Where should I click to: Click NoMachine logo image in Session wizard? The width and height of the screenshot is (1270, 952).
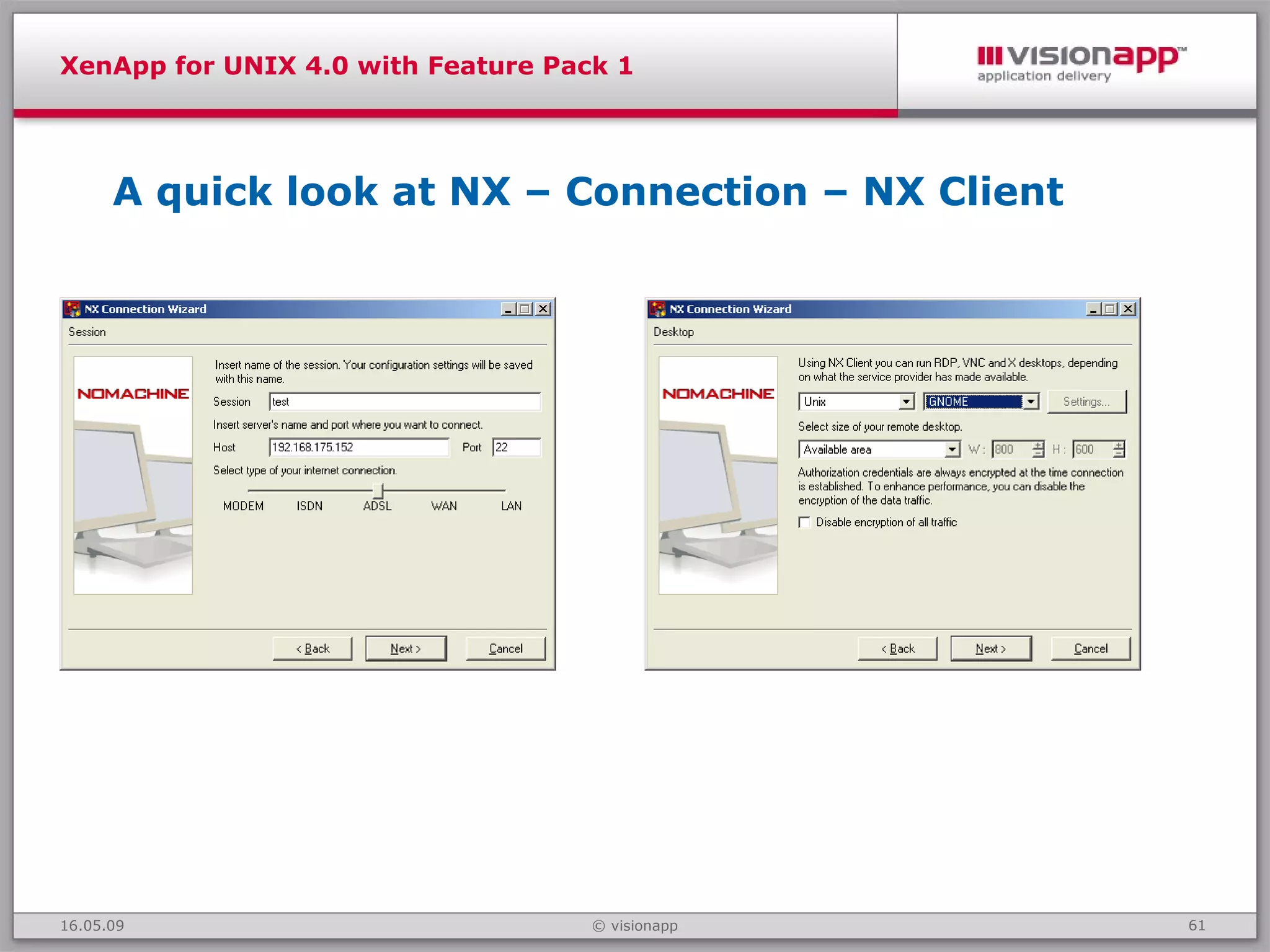[x=133, y=475]
